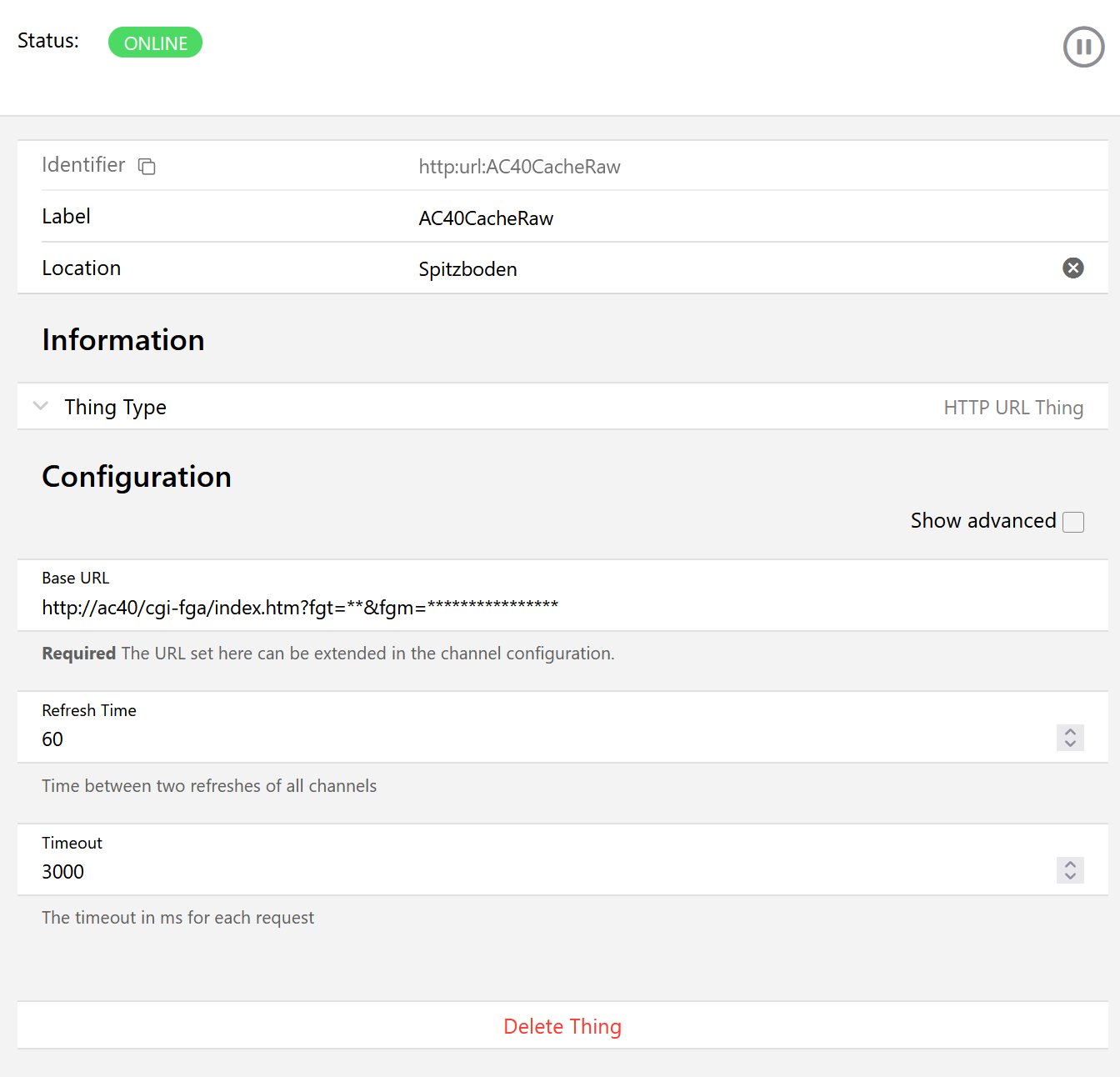Decrease Refresh Time with the down arrow
The image size is (1120, 1077).
tap(1070, 744)
